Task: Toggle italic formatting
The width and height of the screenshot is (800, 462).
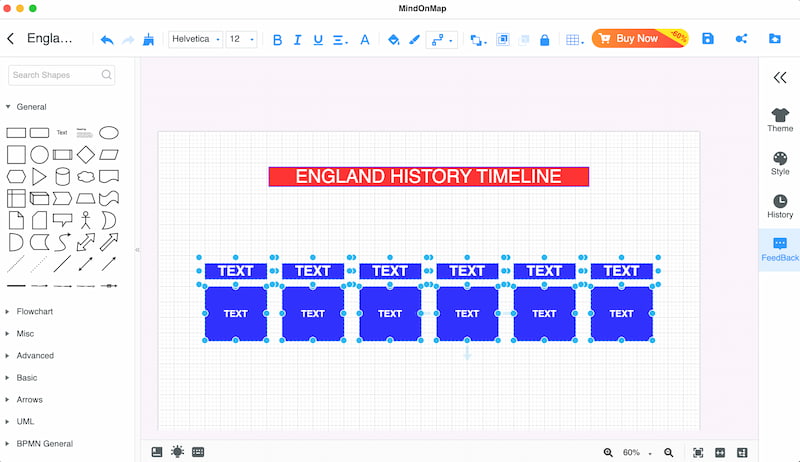Action: (297, 40)
